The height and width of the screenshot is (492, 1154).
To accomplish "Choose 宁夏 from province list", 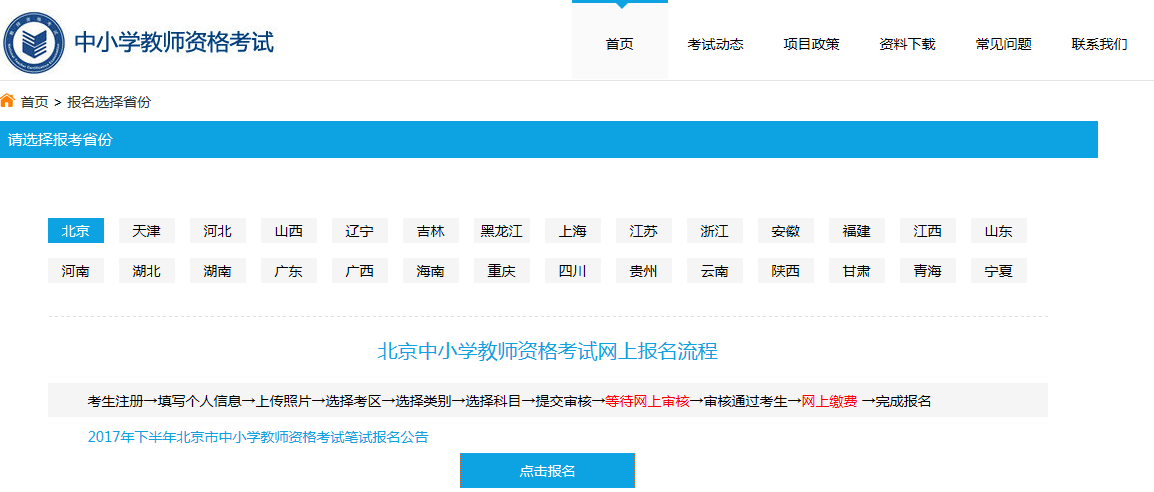I will 999,271.
